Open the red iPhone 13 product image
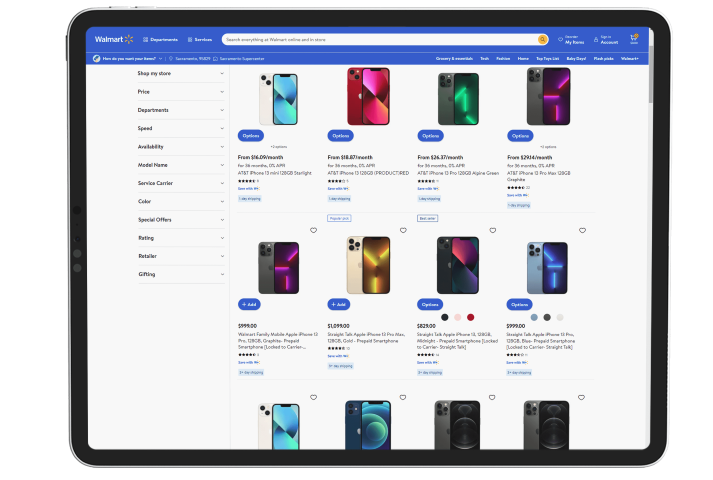 (x=368, y=96)
